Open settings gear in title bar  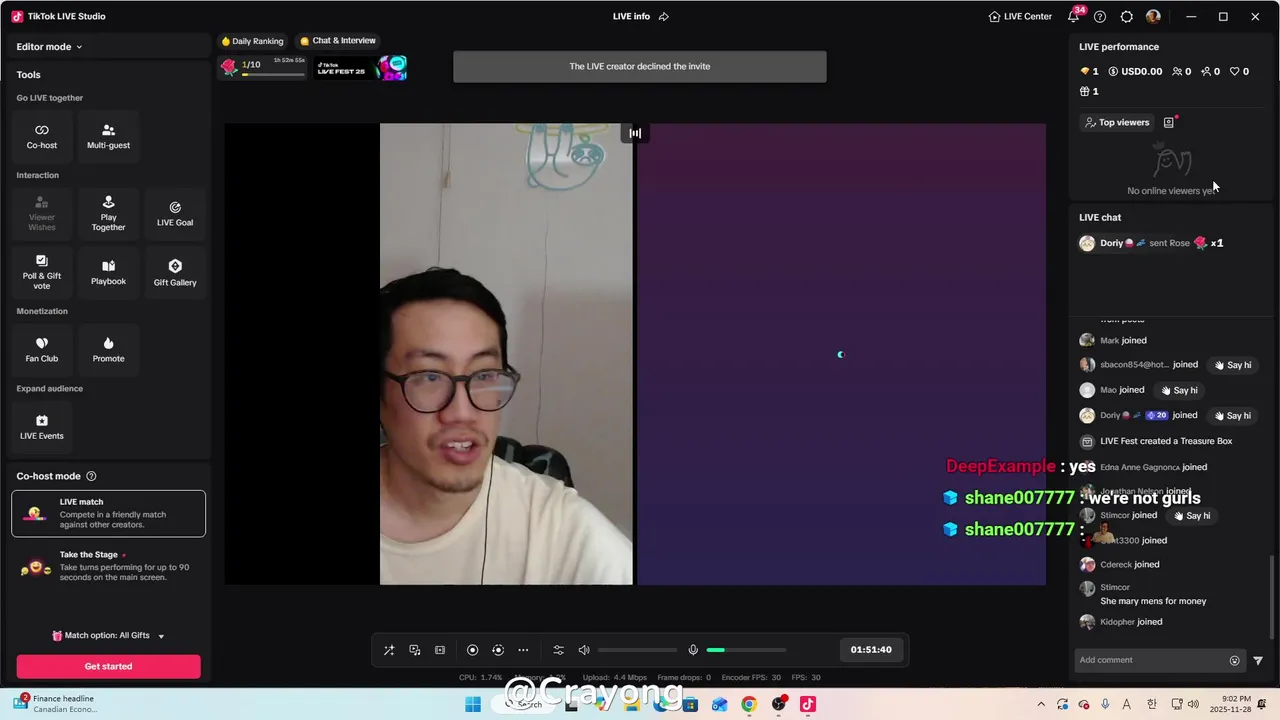tap(1127, 16)
